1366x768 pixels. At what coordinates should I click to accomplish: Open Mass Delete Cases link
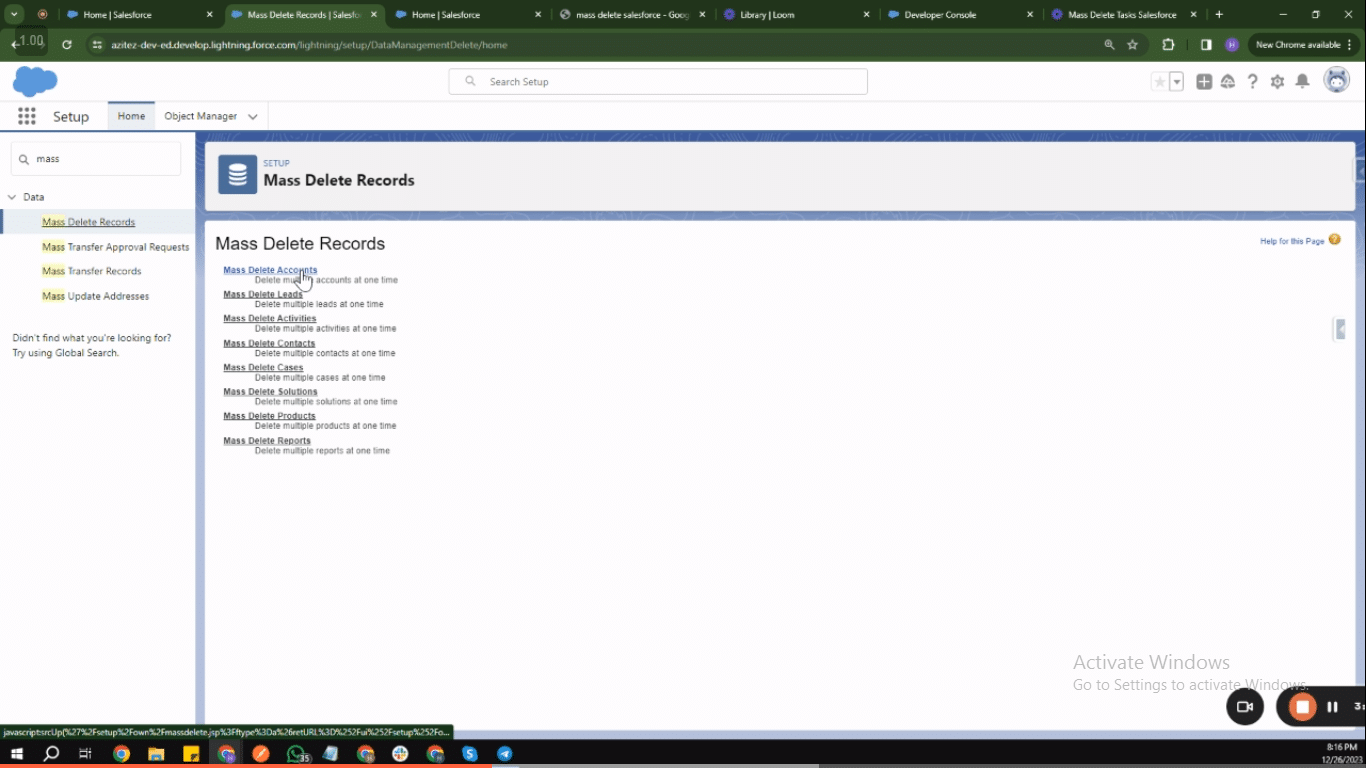click(x=263, y=367)
